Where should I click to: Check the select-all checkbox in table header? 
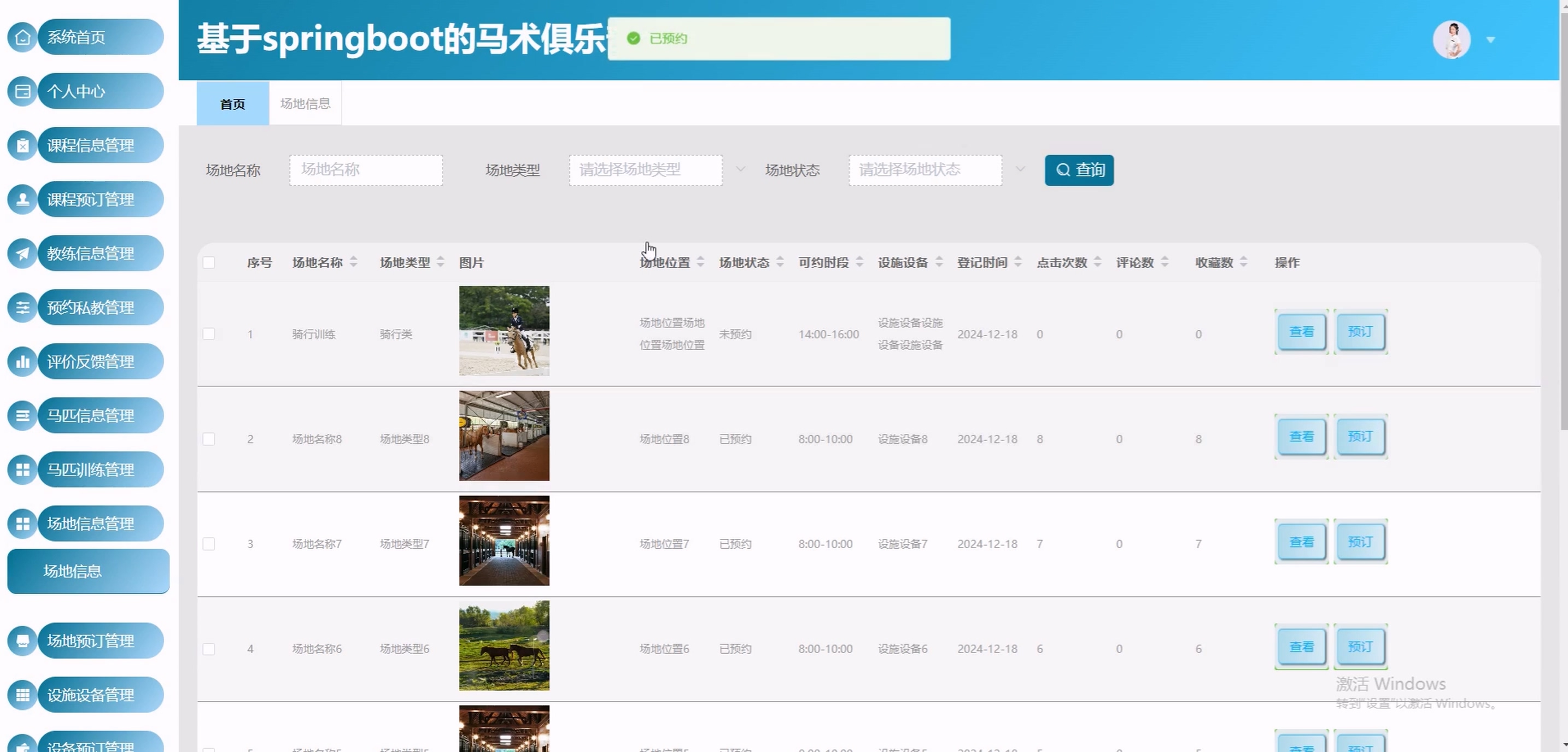(209, 263)
